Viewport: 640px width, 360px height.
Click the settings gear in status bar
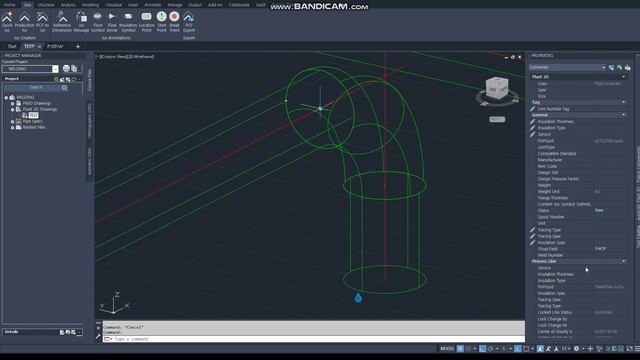pos(576,349)
